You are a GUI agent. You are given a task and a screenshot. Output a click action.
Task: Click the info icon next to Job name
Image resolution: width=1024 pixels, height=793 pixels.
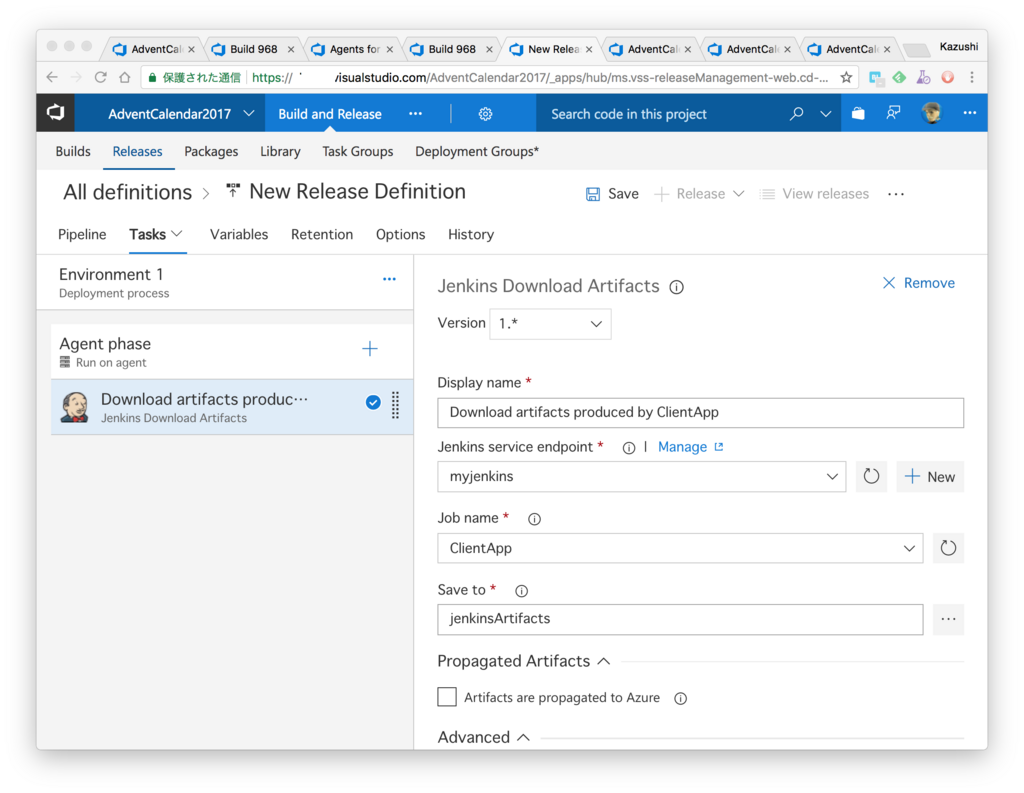pos(534,519)
